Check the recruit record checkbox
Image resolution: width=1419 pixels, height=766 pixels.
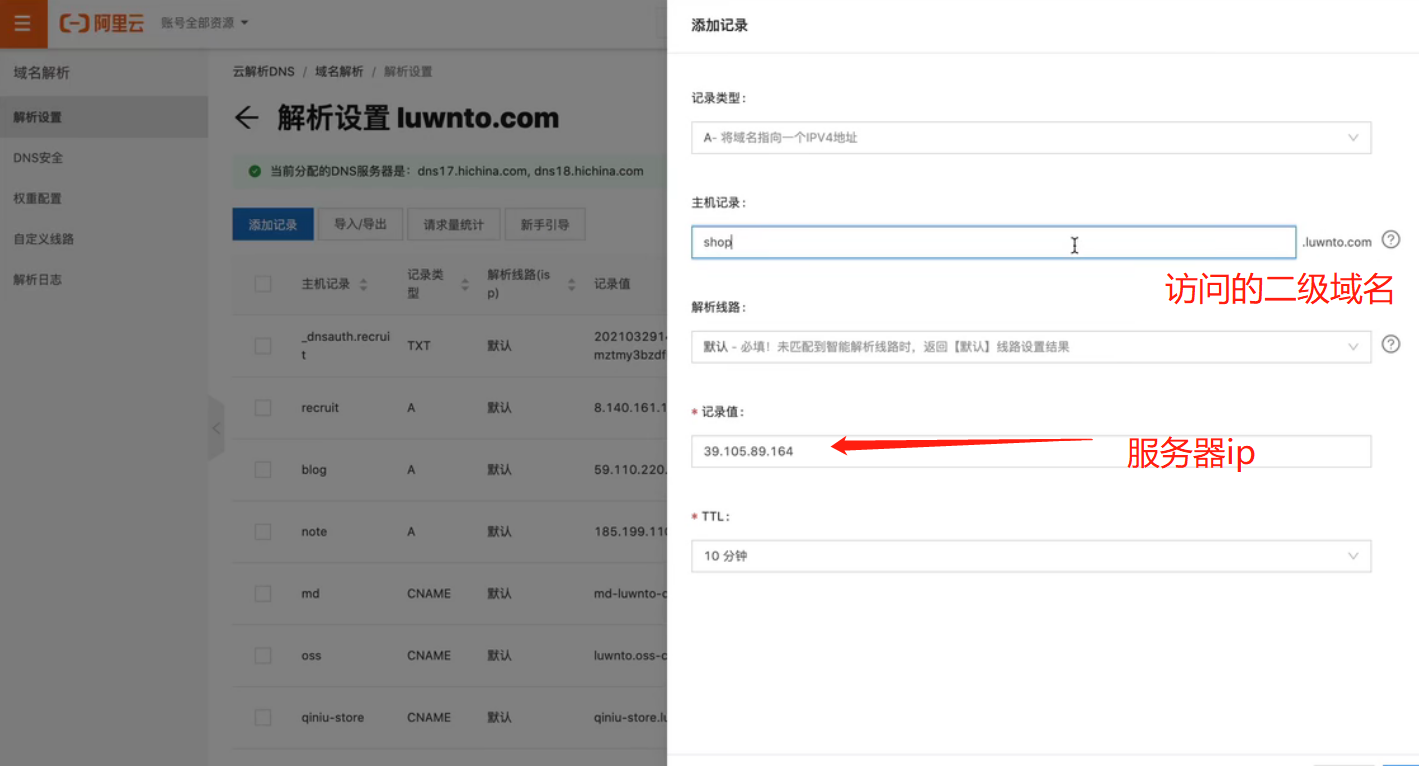tap(263, 408)
